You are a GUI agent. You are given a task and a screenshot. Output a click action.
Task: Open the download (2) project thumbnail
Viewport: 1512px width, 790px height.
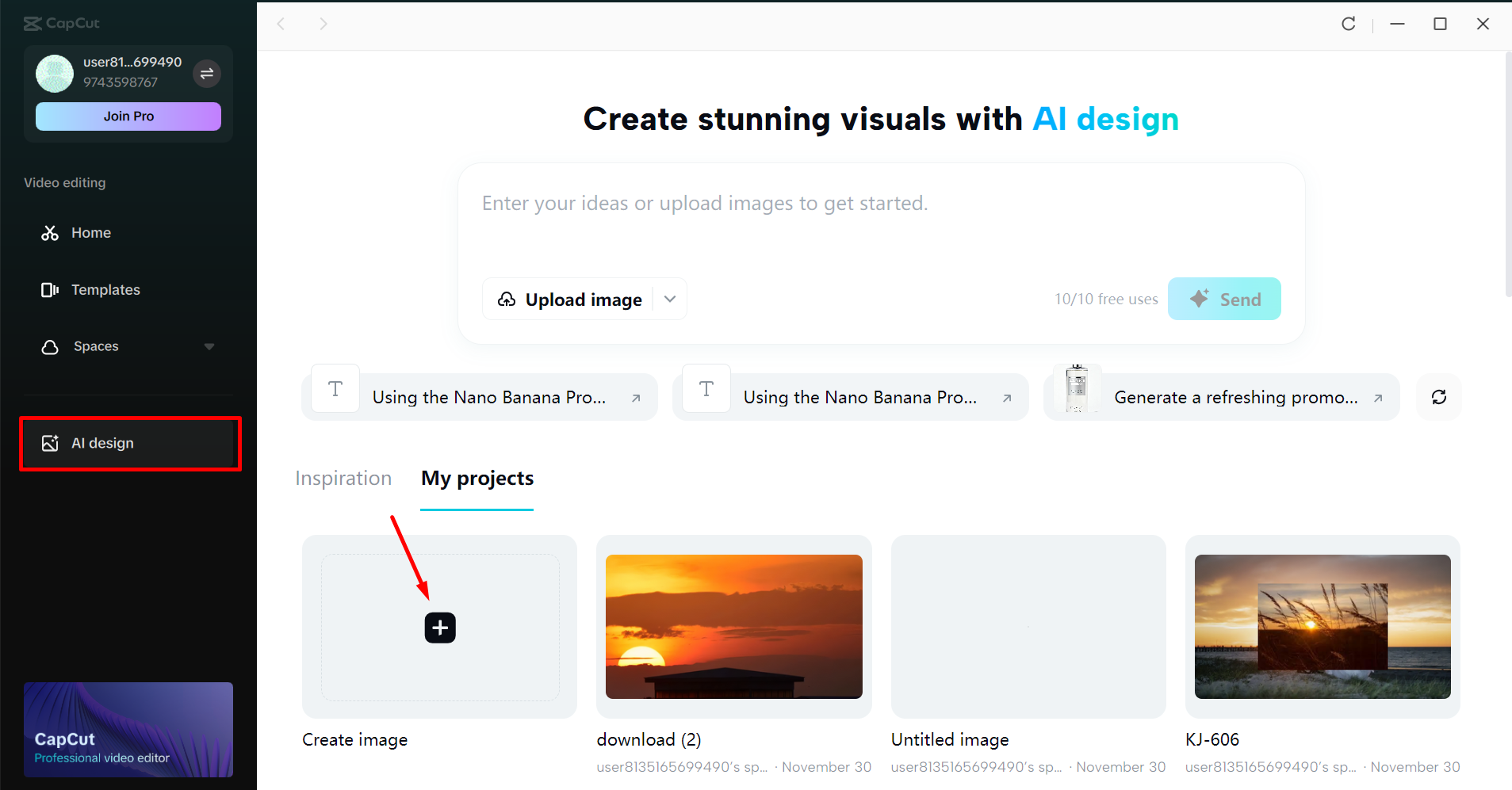[733, 627]
